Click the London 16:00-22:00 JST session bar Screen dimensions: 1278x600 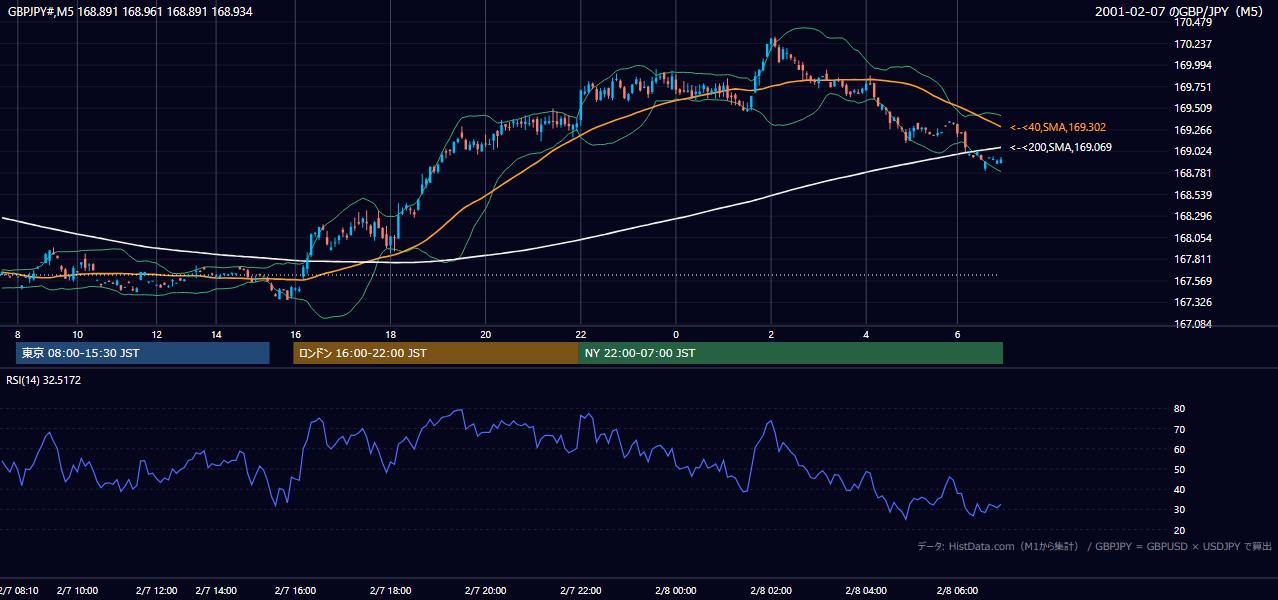click(436, 353)
